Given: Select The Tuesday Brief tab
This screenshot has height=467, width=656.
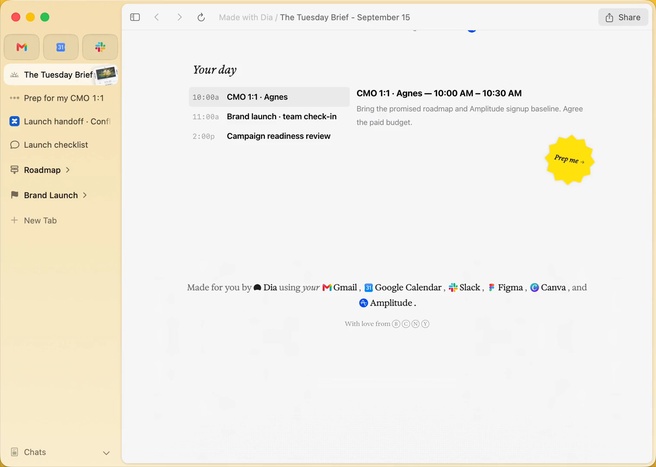Looking at the screenshot, I should point(61,75).
